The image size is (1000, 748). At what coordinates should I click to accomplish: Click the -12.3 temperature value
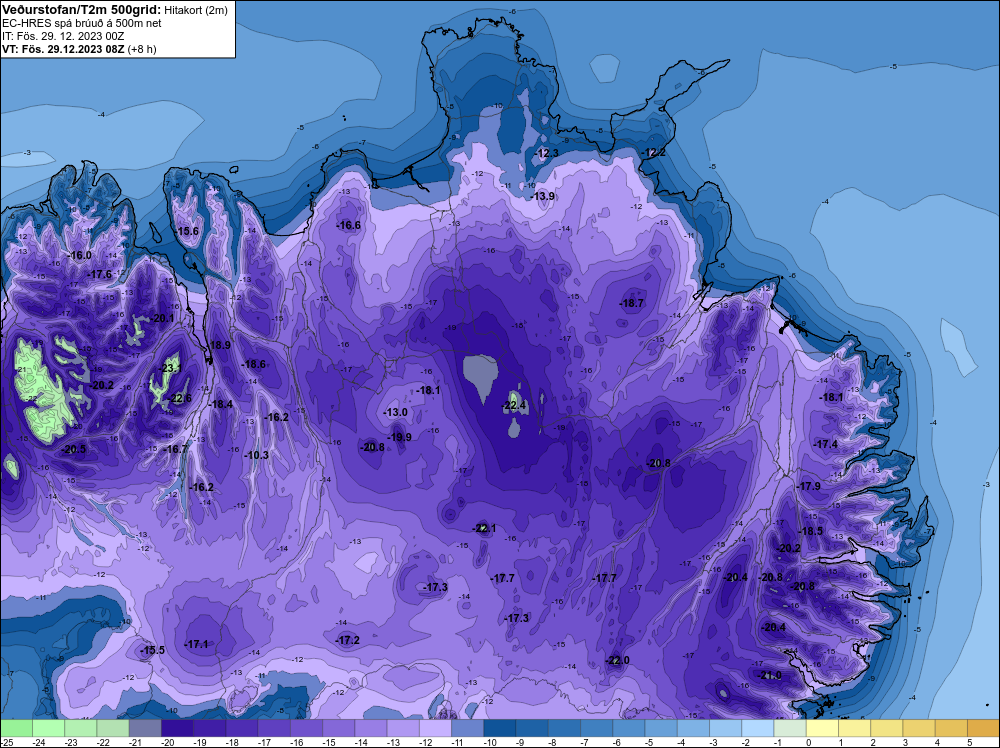(547, 153)
